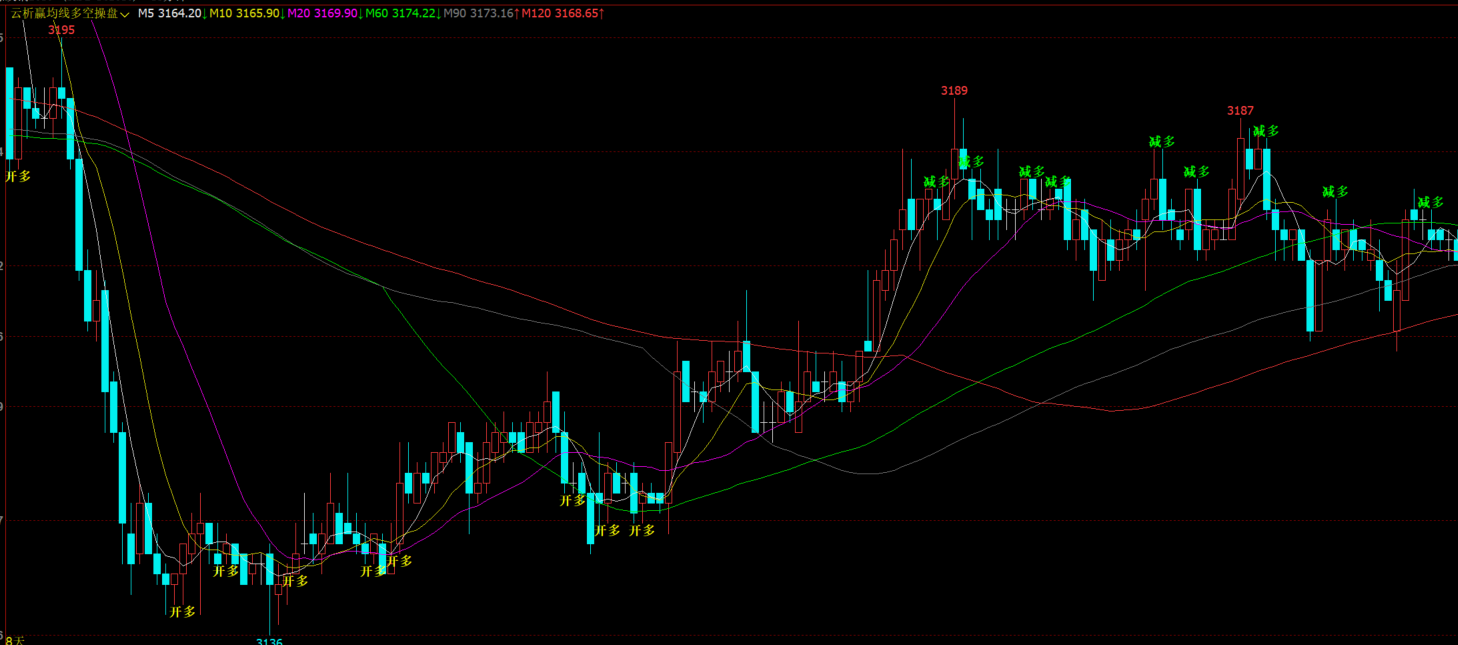Viewport: 1458px width, 645px height.
Task: Open the 云析赢均线多空操盘 indicator dropdown
Action: click(x=69, y=13)
